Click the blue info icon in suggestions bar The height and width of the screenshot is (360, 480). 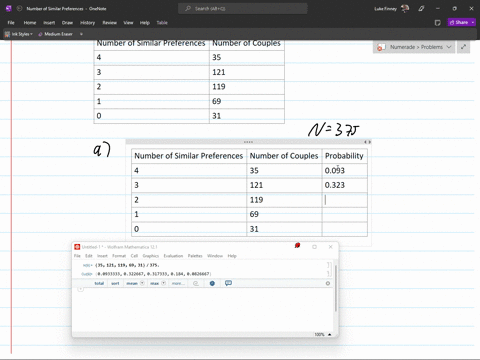click(x=212, y=283)
